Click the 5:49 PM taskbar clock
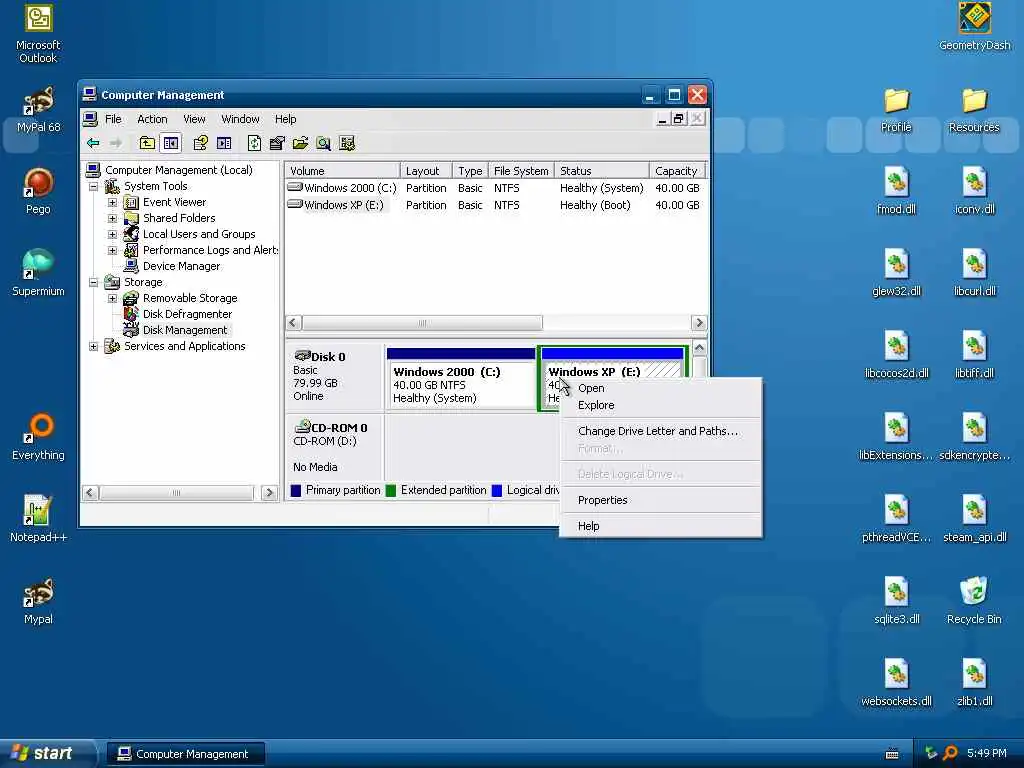 pyautogui.click(x=987, y=753)
